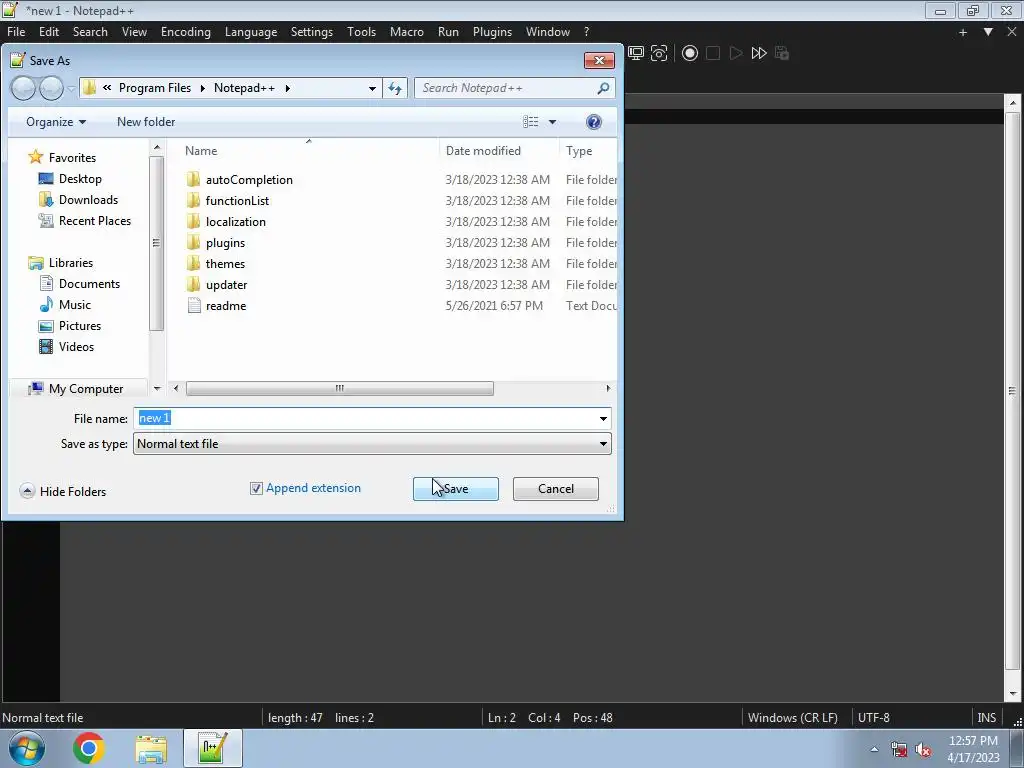Open the address bar history dropdown

tap(372, 88)
